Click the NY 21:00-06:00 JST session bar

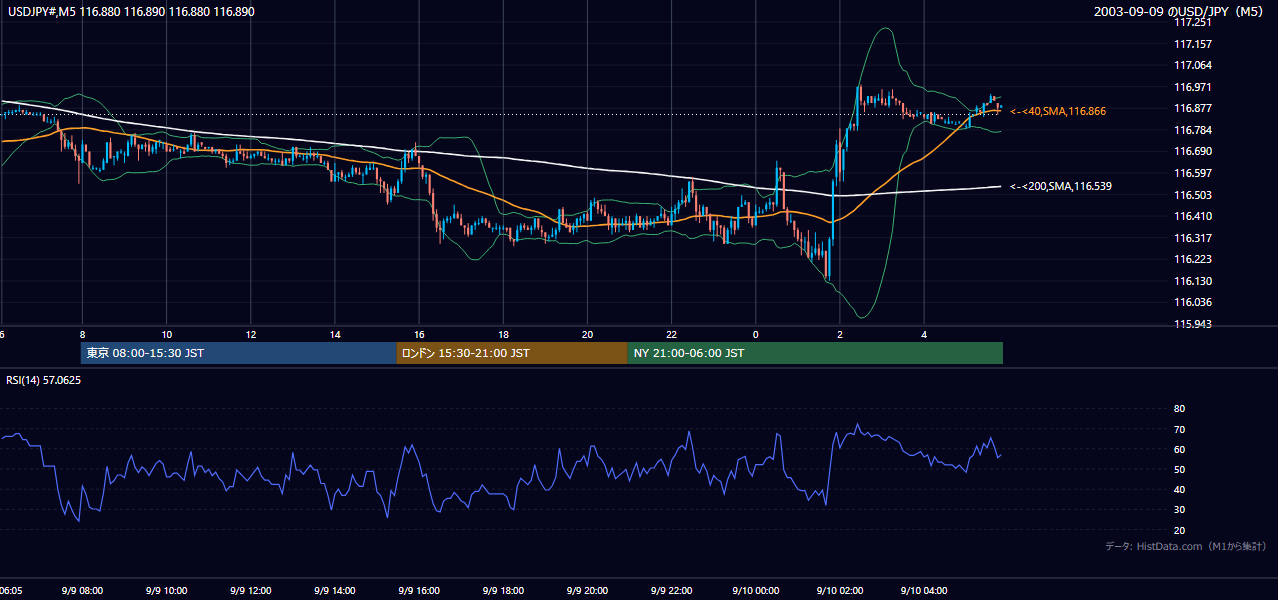pos(815,353)
